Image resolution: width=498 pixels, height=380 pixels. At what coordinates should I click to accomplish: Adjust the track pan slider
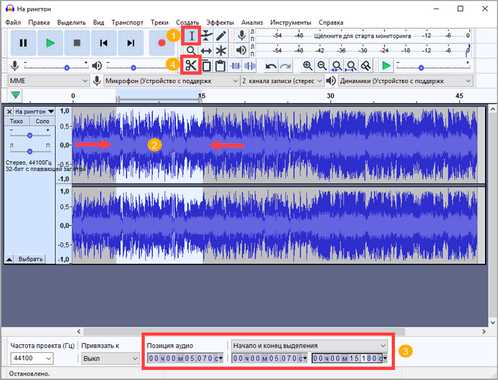[x=30, y=151]
